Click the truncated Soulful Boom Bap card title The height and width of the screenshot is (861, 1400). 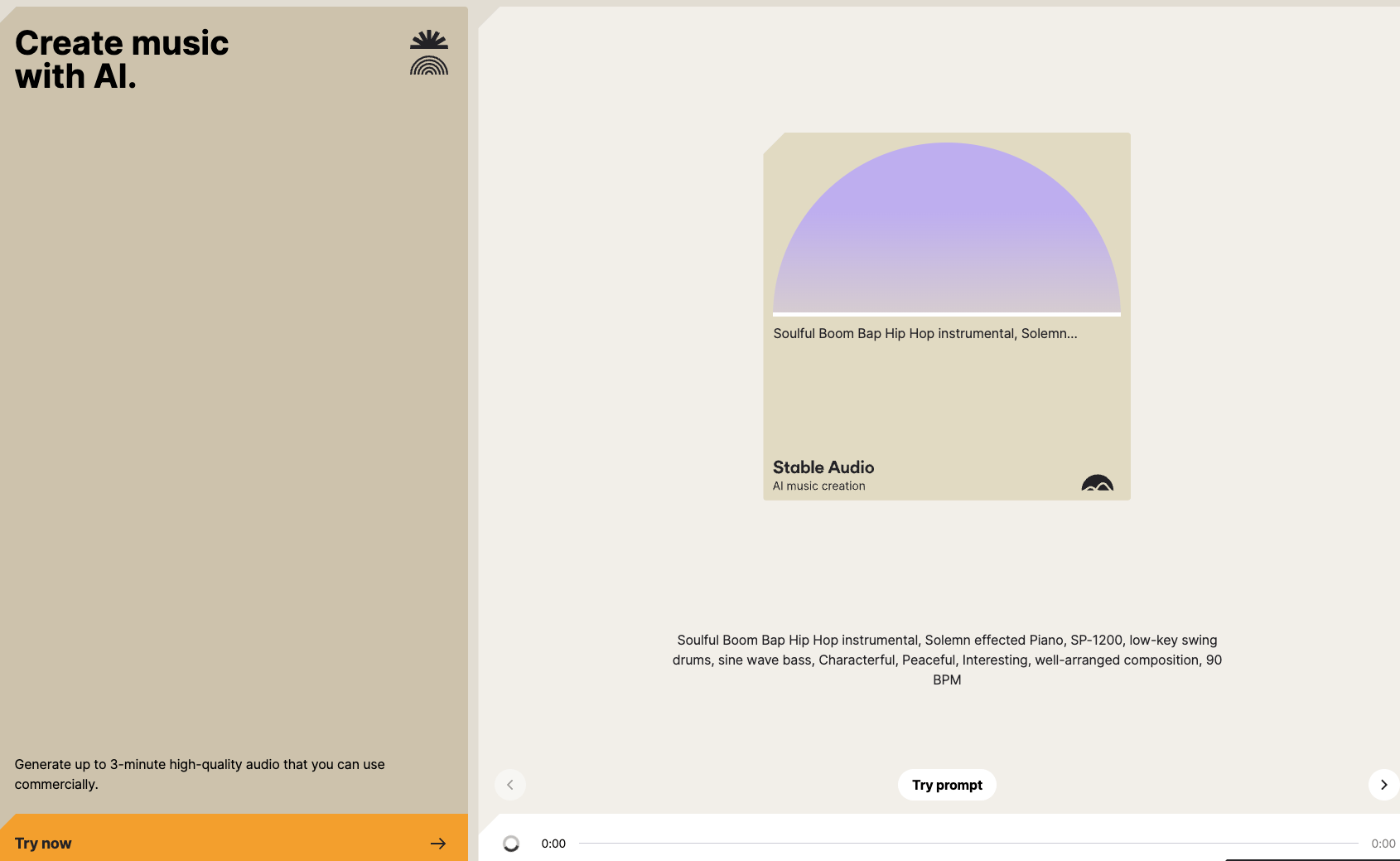[x=925, y=333]
